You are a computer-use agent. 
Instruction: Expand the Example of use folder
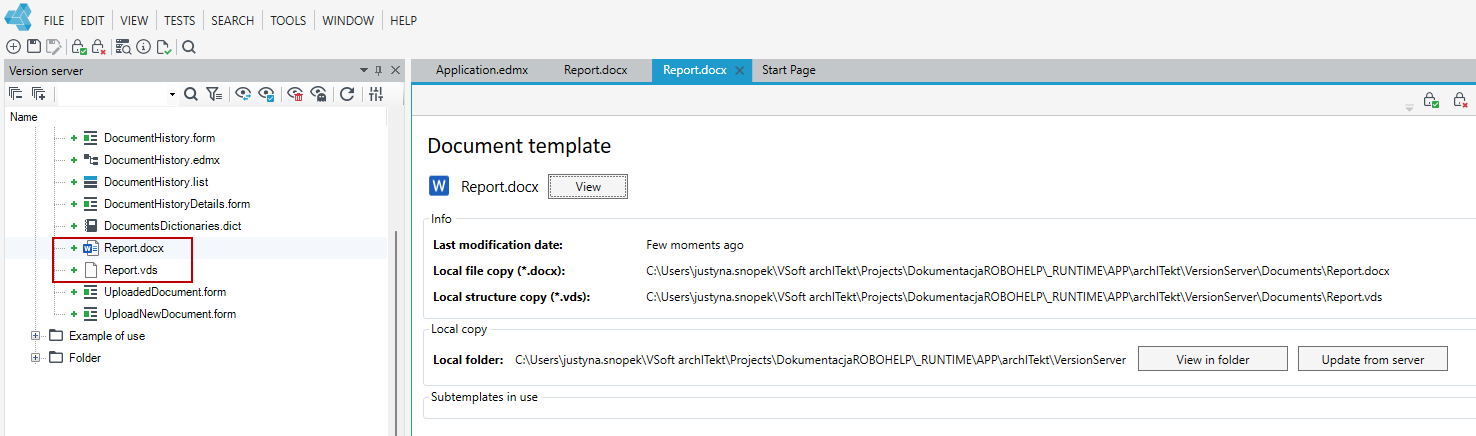pyautogui.click(x=36, y=336)
